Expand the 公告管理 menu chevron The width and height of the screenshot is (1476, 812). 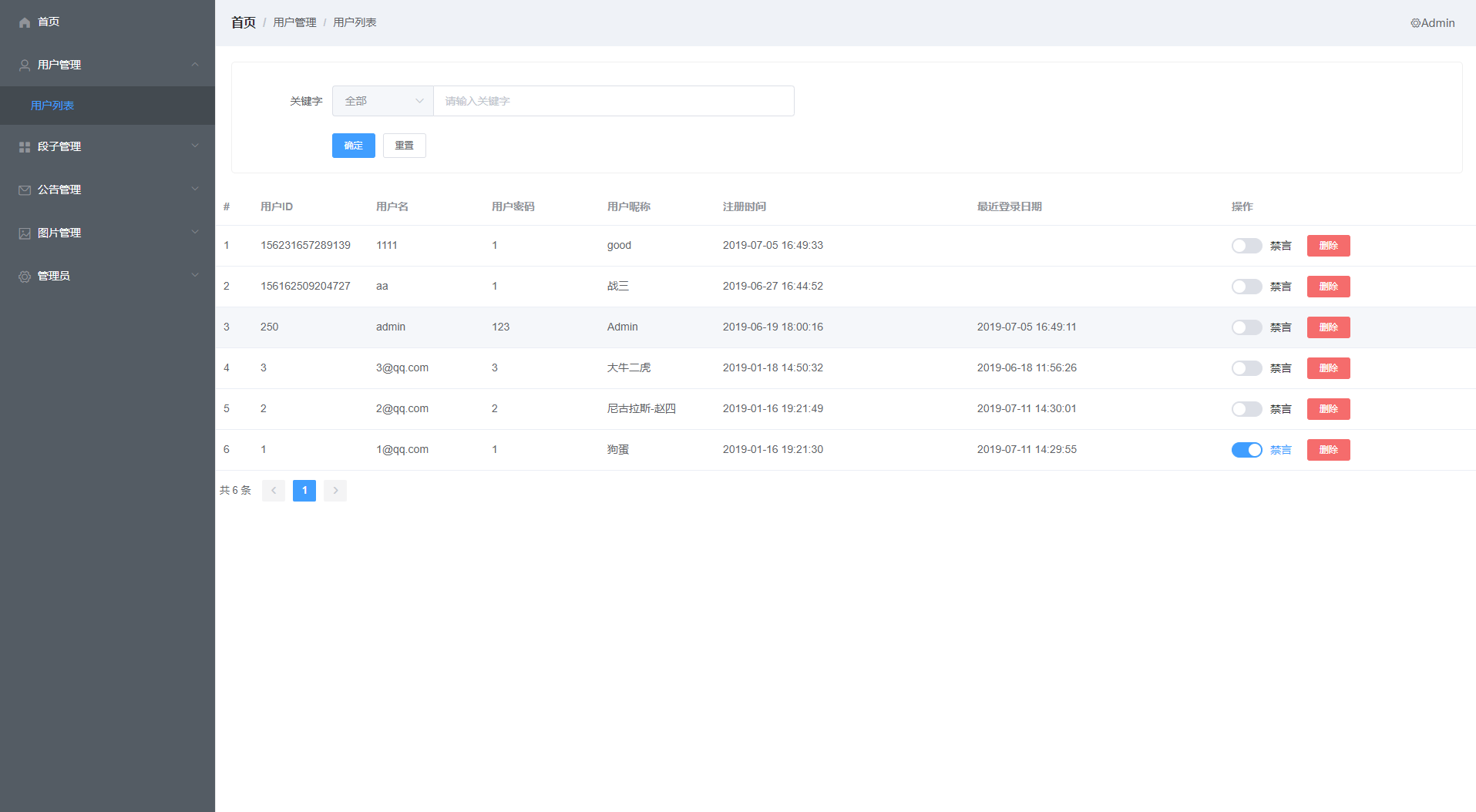click(x=195, y=189)
